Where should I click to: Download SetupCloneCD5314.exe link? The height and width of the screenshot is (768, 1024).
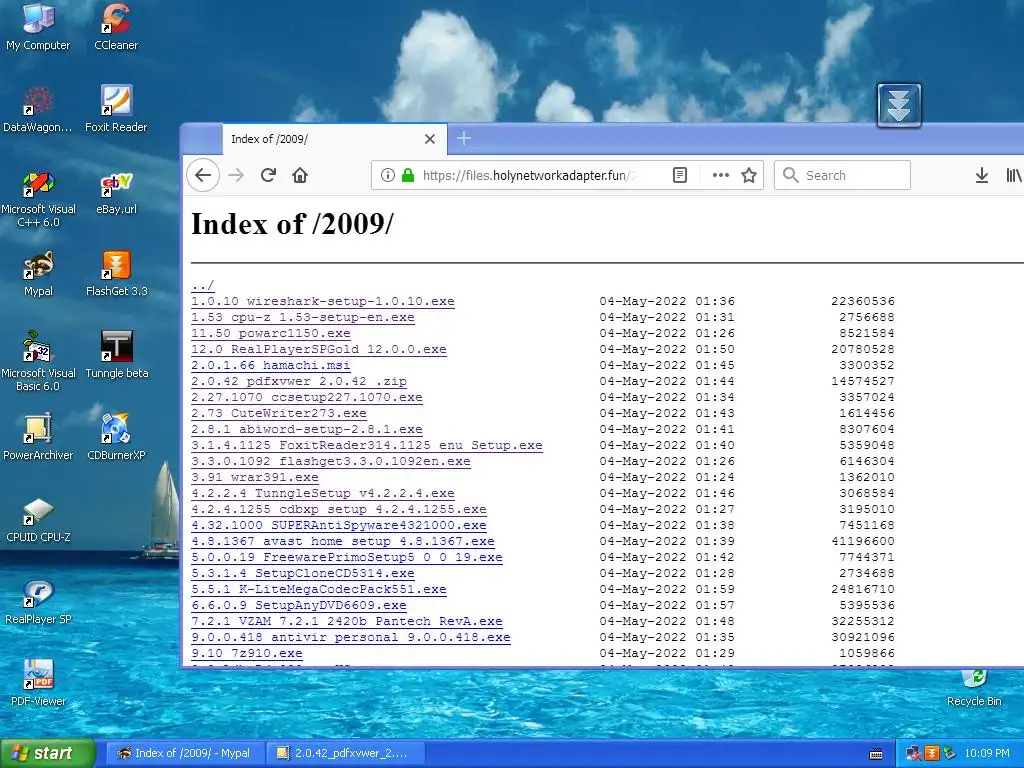click(x=302, y=573)
